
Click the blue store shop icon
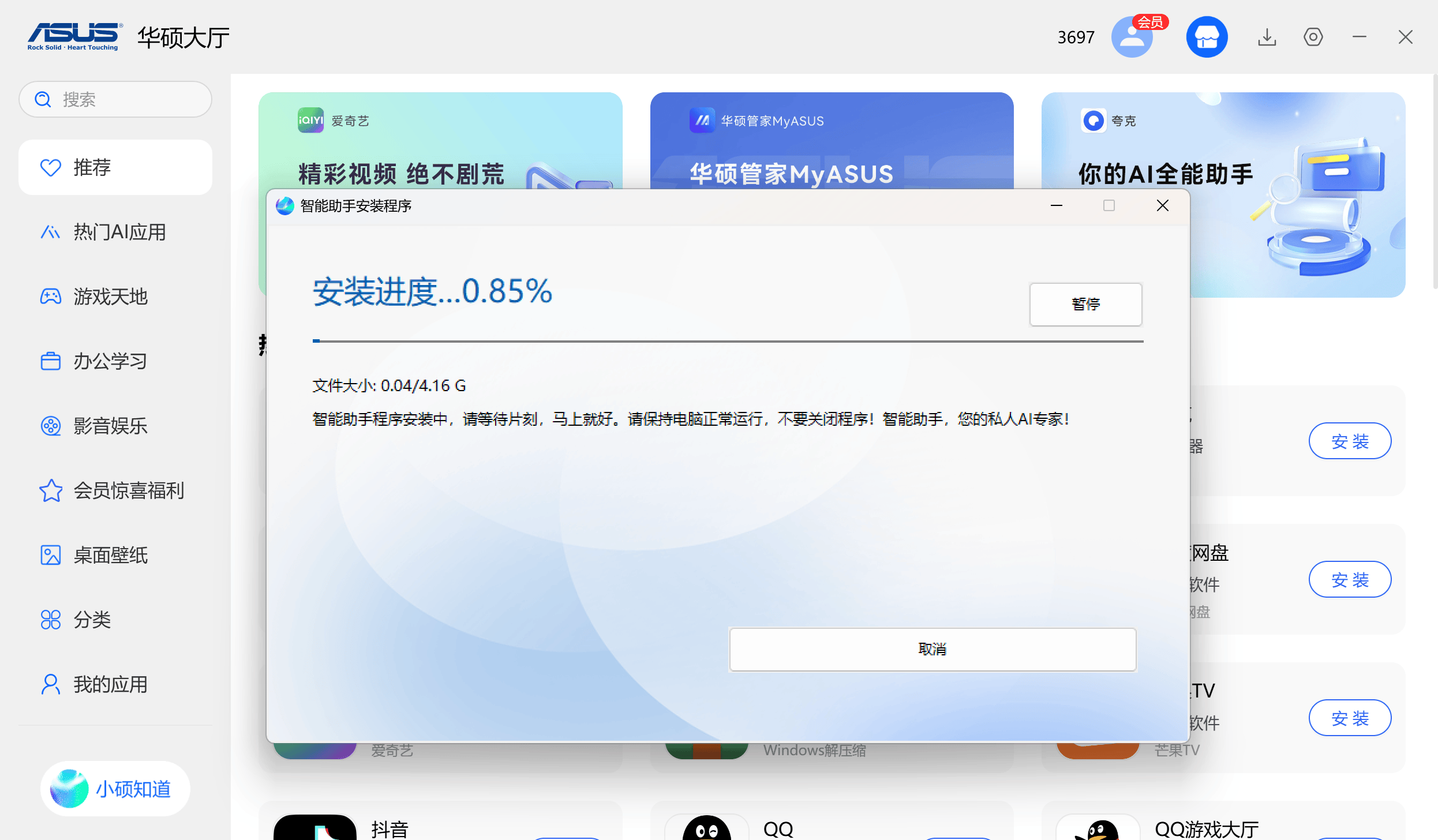pos(1207,37)
